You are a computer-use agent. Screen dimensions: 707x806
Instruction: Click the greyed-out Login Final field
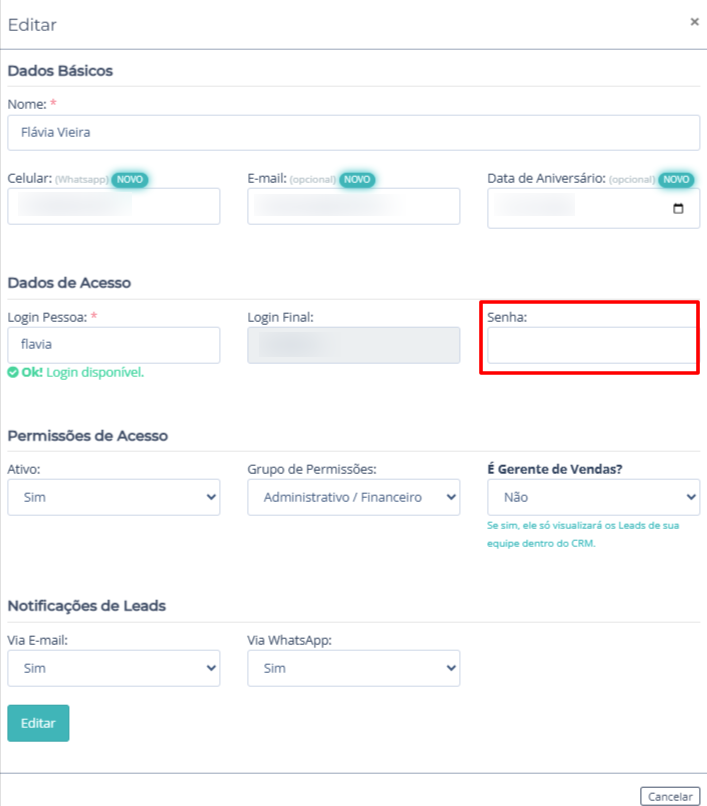point(354,345)
